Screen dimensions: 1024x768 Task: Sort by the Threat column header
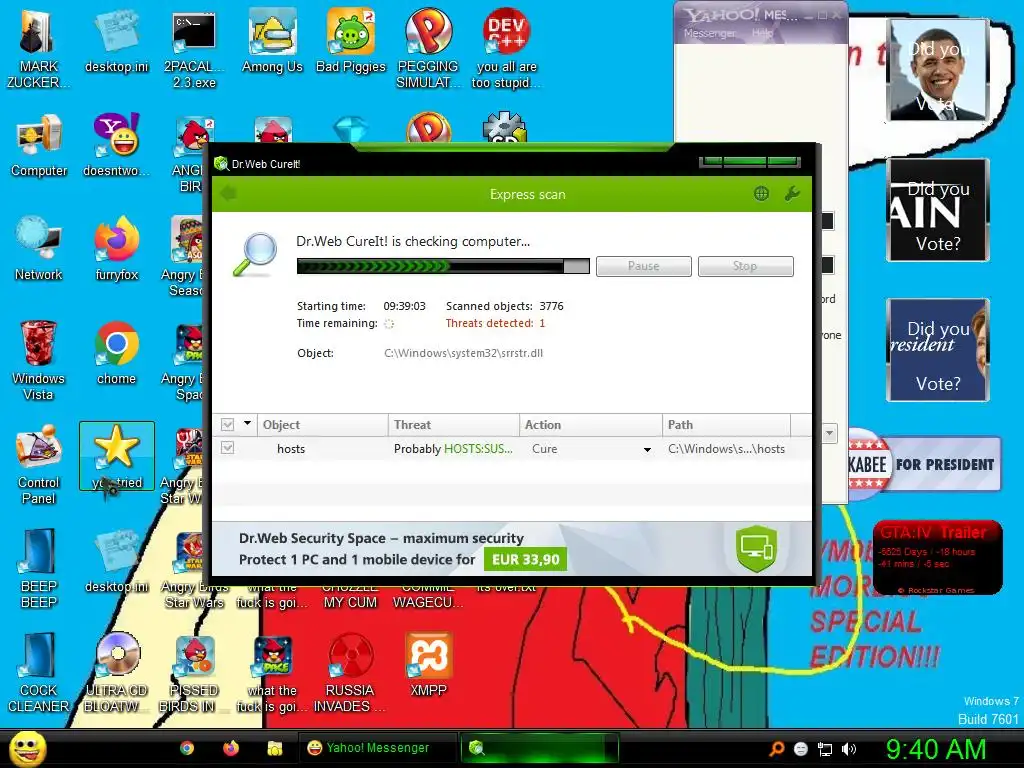(x=454, y=424)
